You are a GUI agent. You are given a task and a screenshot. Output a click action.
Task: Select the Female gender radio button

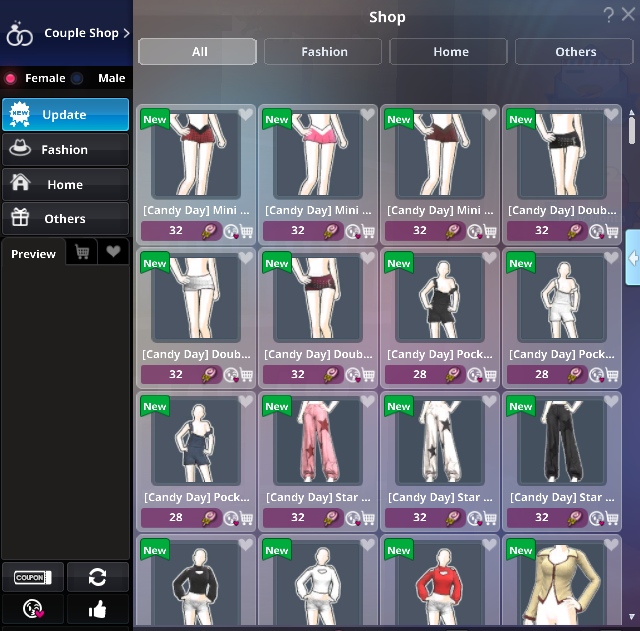pyautogui.click(x=11, y=78)
